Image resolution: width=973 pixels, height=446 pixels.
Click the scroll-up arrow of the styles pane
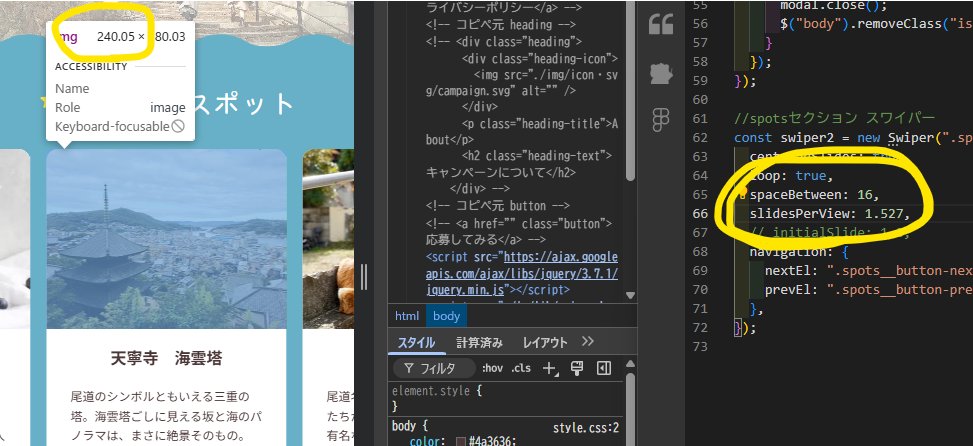click(630, 363)
